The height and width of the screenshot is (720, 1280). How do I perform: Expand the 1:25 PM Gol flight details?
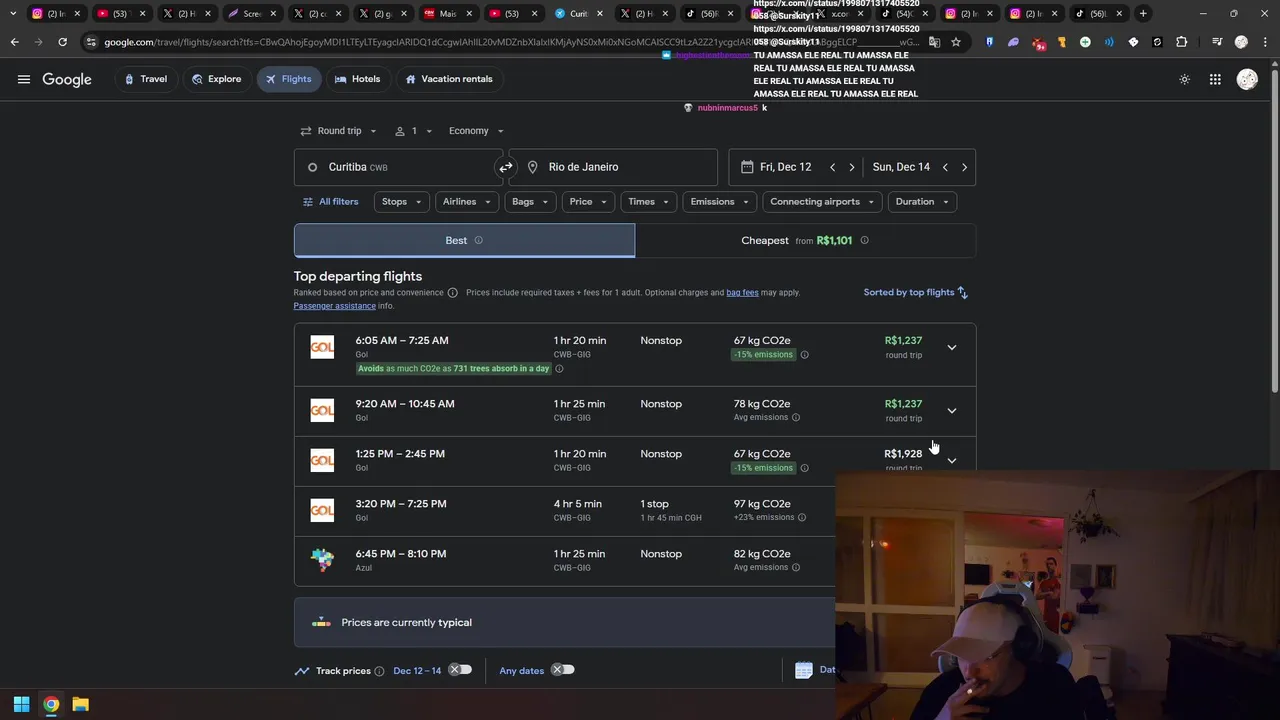coord(951,461)
